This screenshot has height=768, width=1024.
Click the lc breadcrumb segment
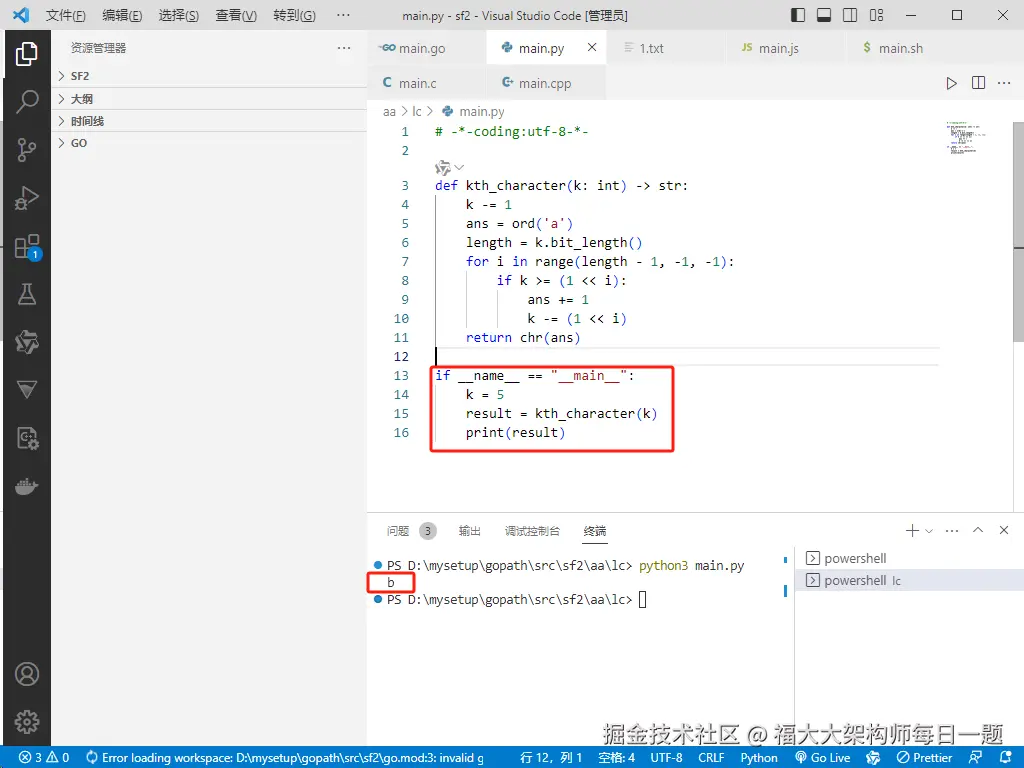tap(417, 112)
